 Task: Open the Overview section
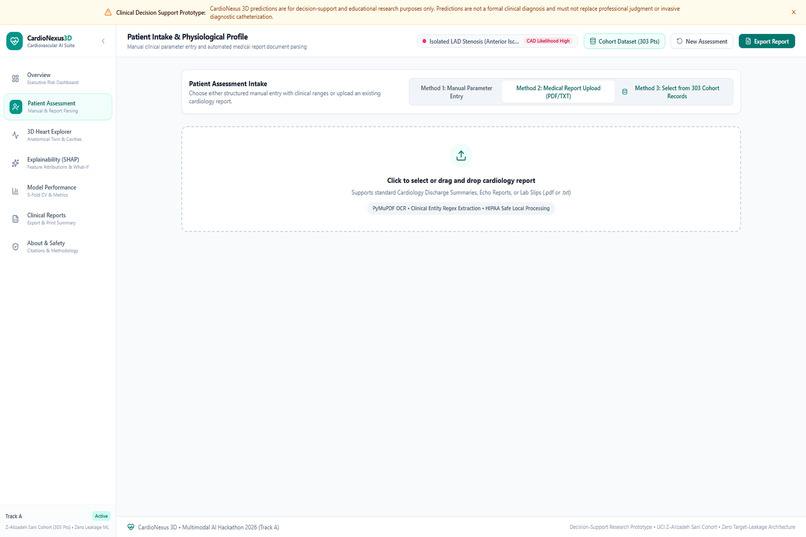58,79
